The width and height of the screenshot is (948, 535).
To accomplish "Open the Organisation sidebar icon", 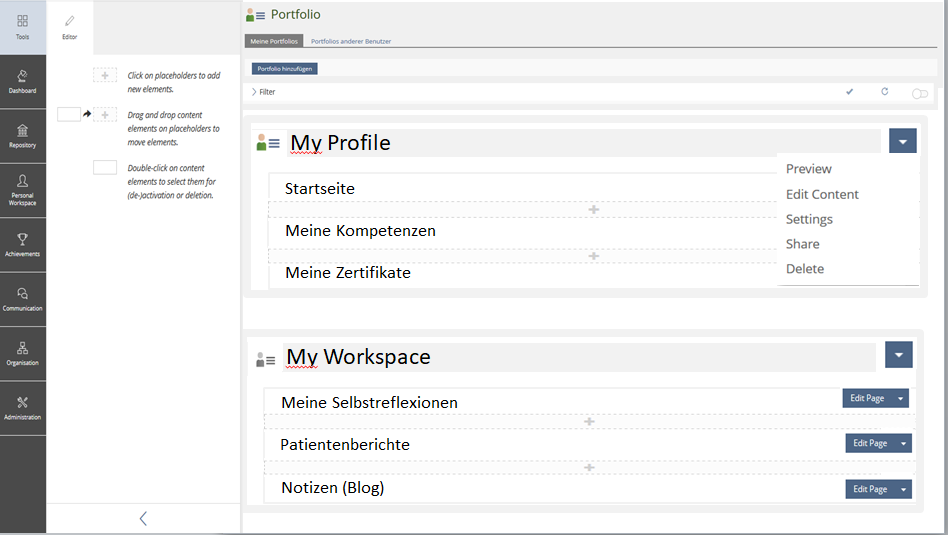I will pyautogui.click(x=22, y=353).
